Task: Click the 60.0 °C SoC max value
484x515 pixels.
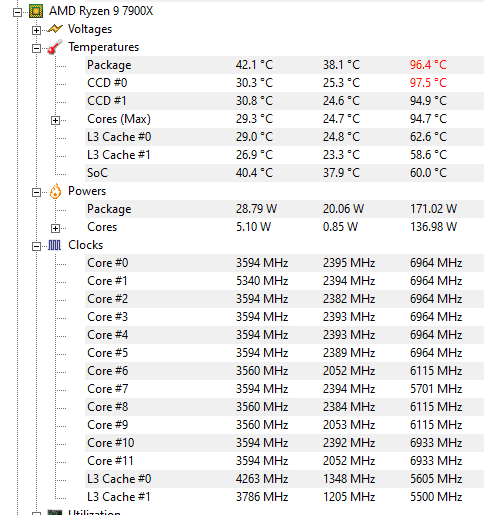Action: click(428, 173)
